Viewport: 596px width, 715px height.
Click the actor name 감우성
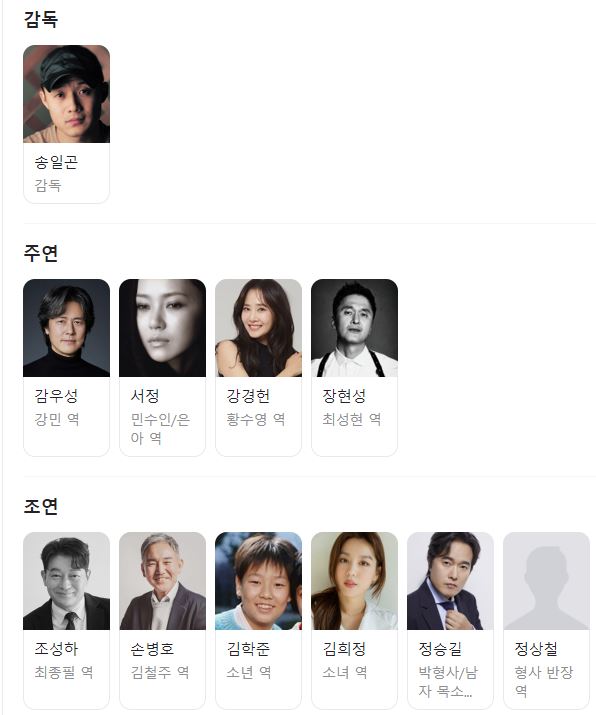pyautogui.click(x=56, y=396)
